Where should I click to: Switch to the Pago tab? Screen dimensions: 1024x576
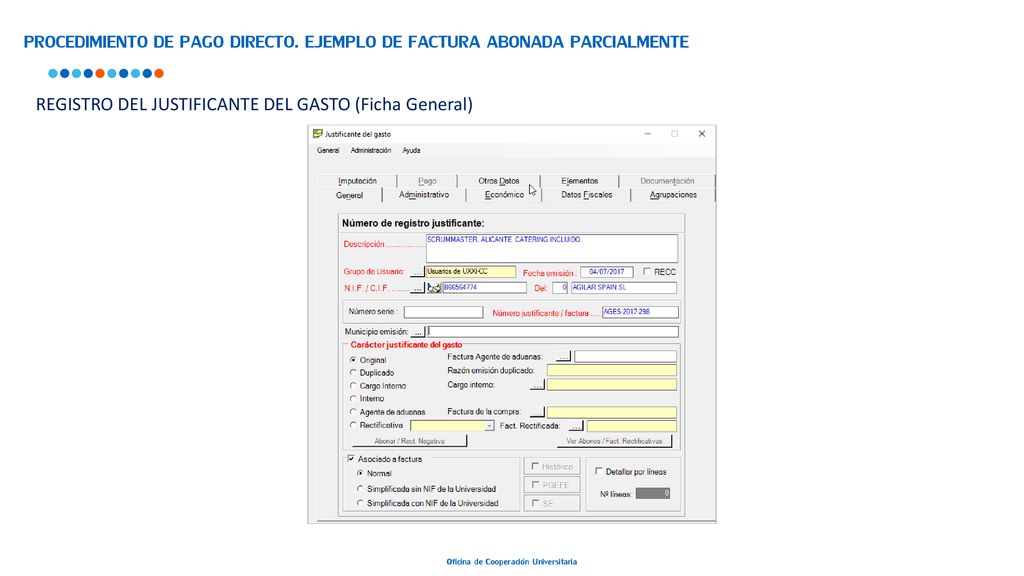pyautogui.click(x=427, y=181)
